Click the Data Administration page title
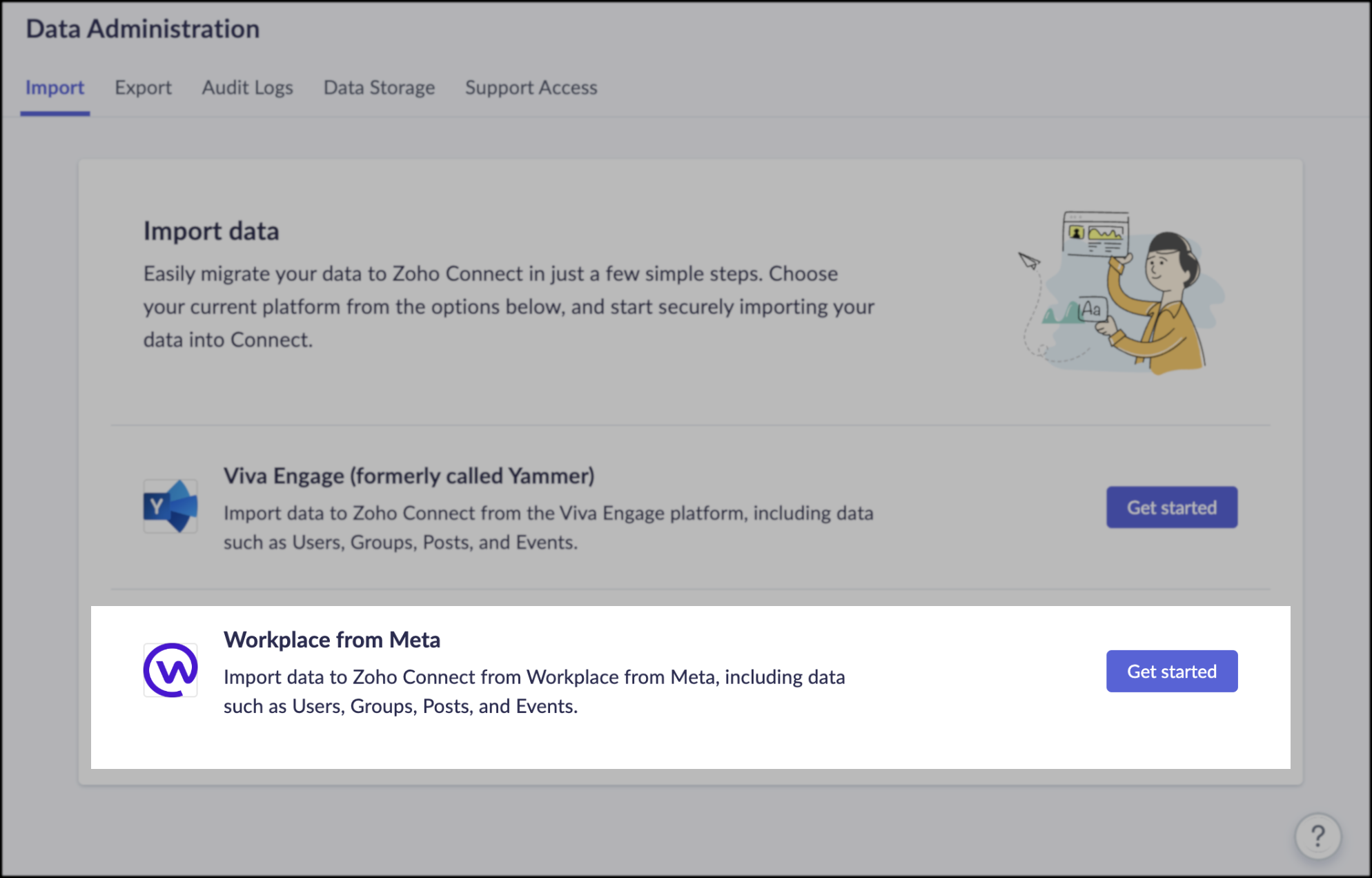Image resolution: width=1372 pixels, height=878 pixels. click(143, 29)
